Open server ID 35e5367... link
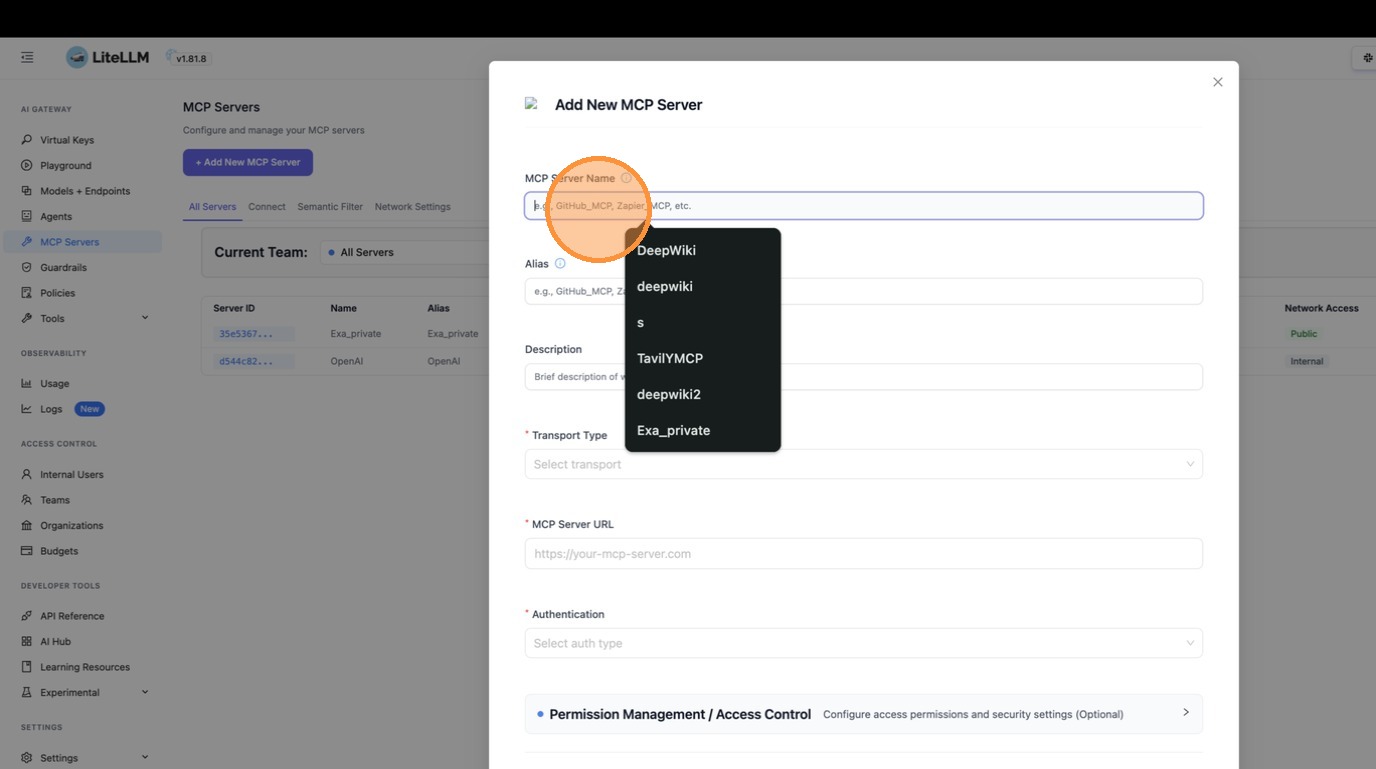The width and height of the screenshot is (1376, 769). [x=246, y=334]
